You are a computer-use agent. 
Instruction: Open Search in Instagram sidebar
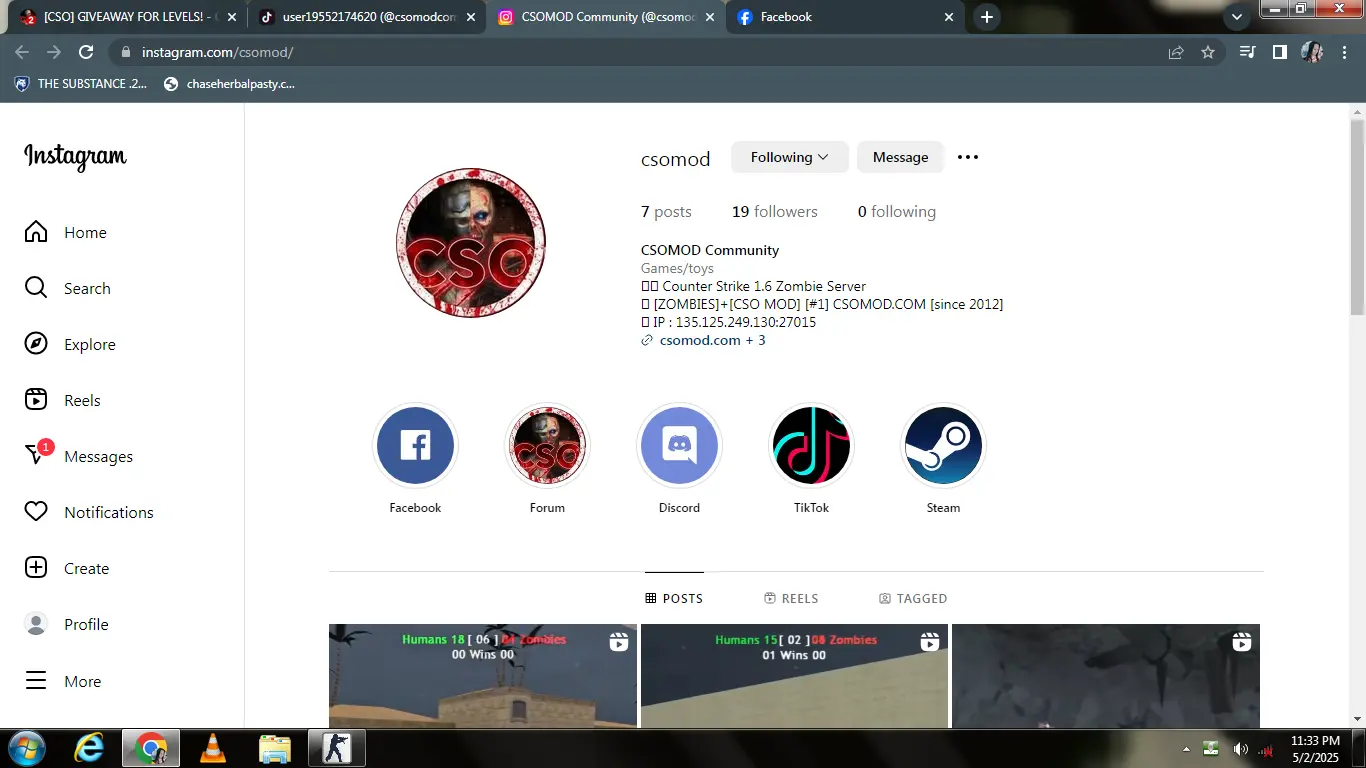tap(67, 288)
